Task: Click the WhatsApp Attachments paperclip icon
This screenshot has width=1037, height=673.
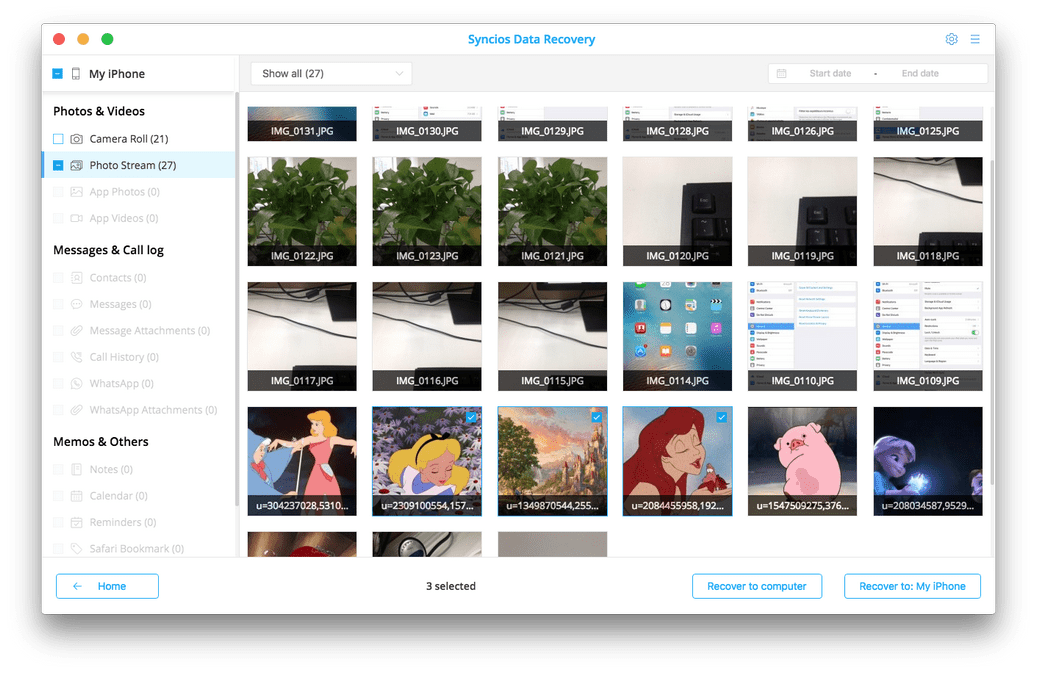Action: [77, 410]
